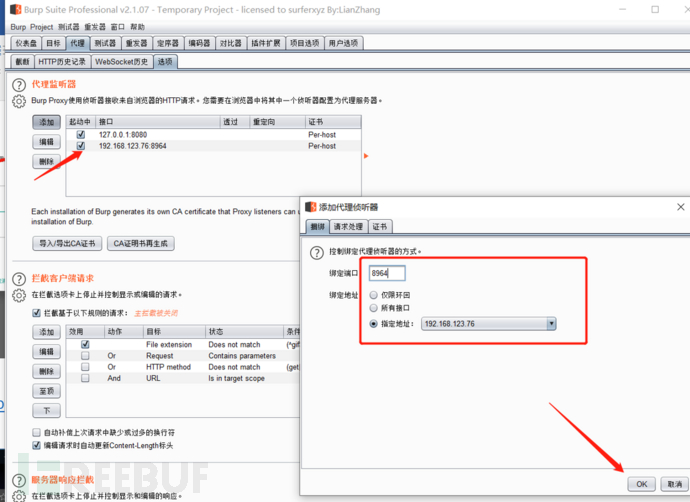The image size is (690, 502).
Task: Switch to the 对比器 tab
Action: click(231, 43)
